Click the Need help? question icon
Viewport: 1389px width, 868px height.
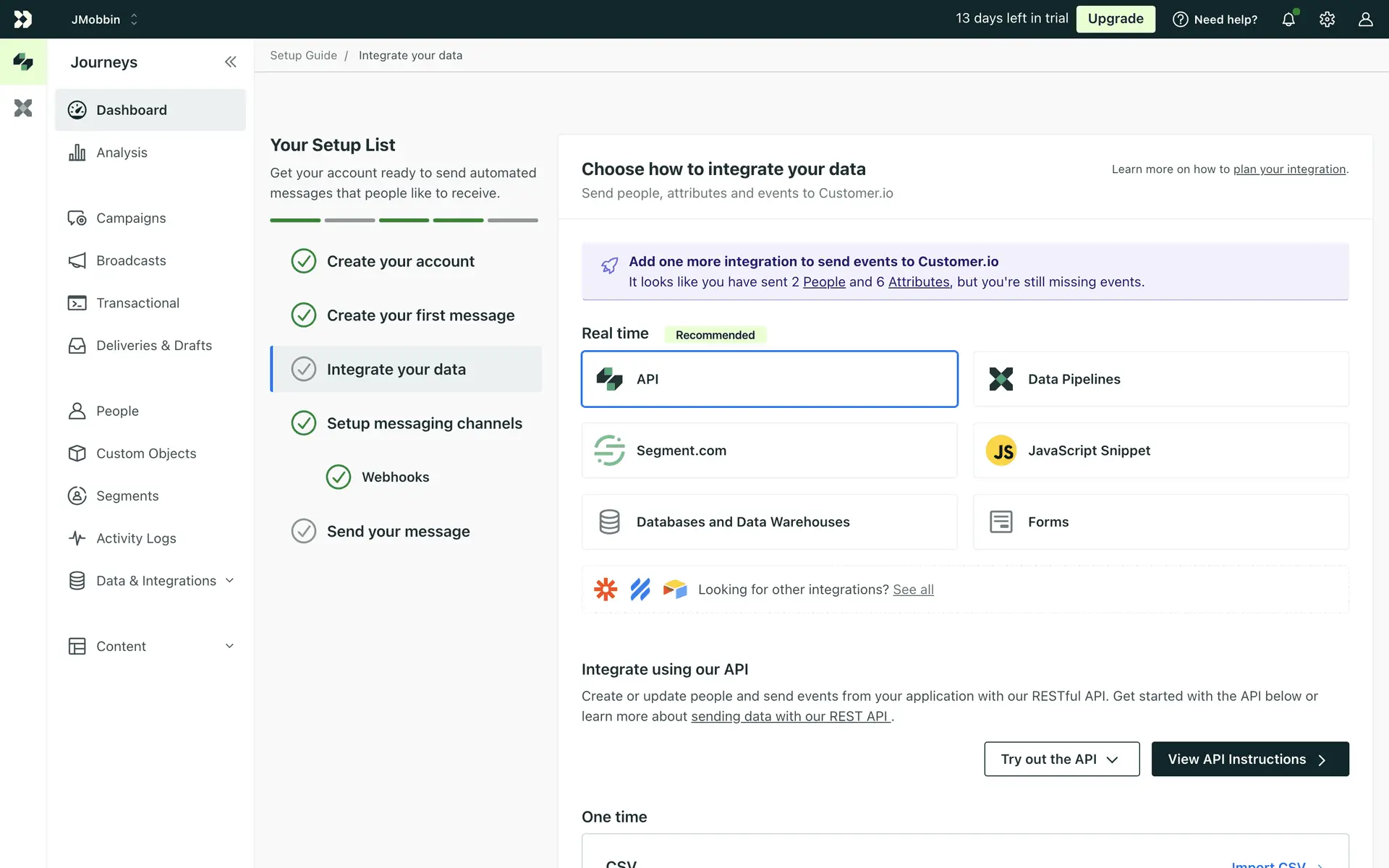[1180, 20]
